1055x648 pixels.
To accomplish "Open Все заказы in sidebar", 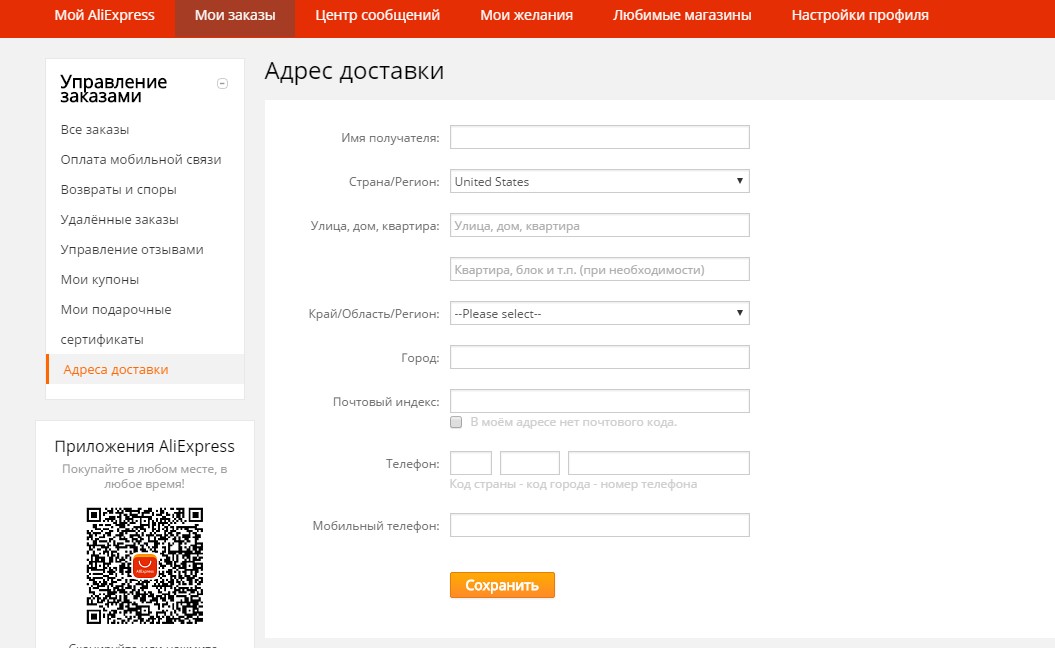I will coord(95,129).
